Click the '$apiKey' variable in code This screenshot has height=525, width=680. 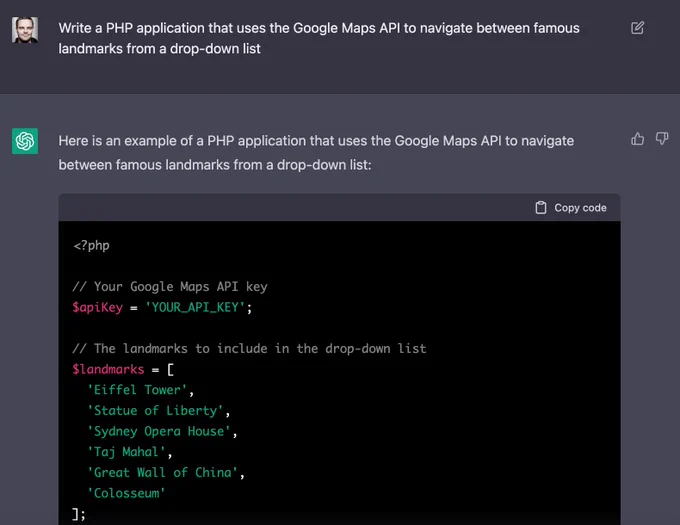pyautogui.click(x=98, y=307)
